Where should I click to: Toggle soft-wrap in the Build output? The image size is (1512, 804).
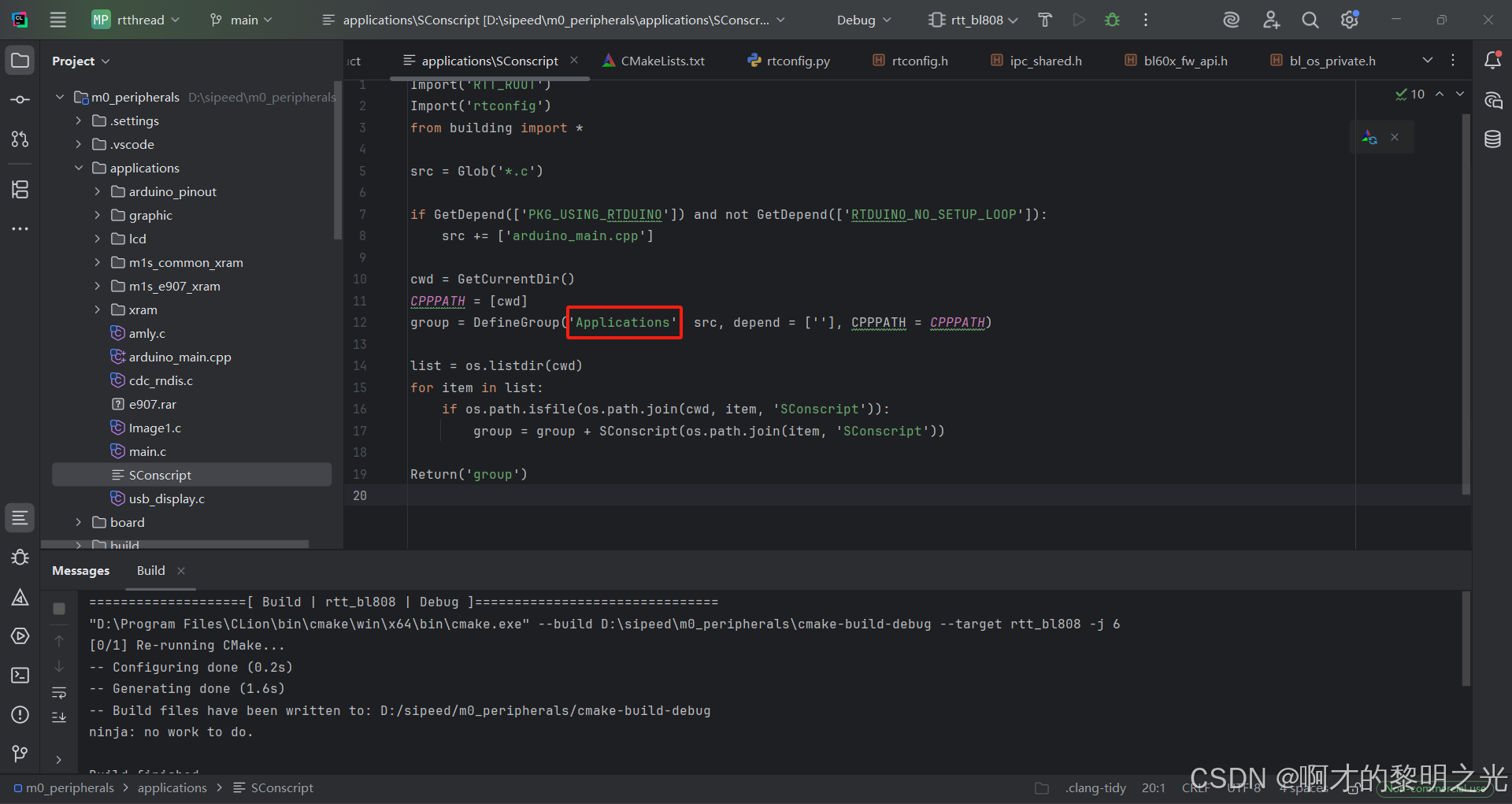point(59,692)
